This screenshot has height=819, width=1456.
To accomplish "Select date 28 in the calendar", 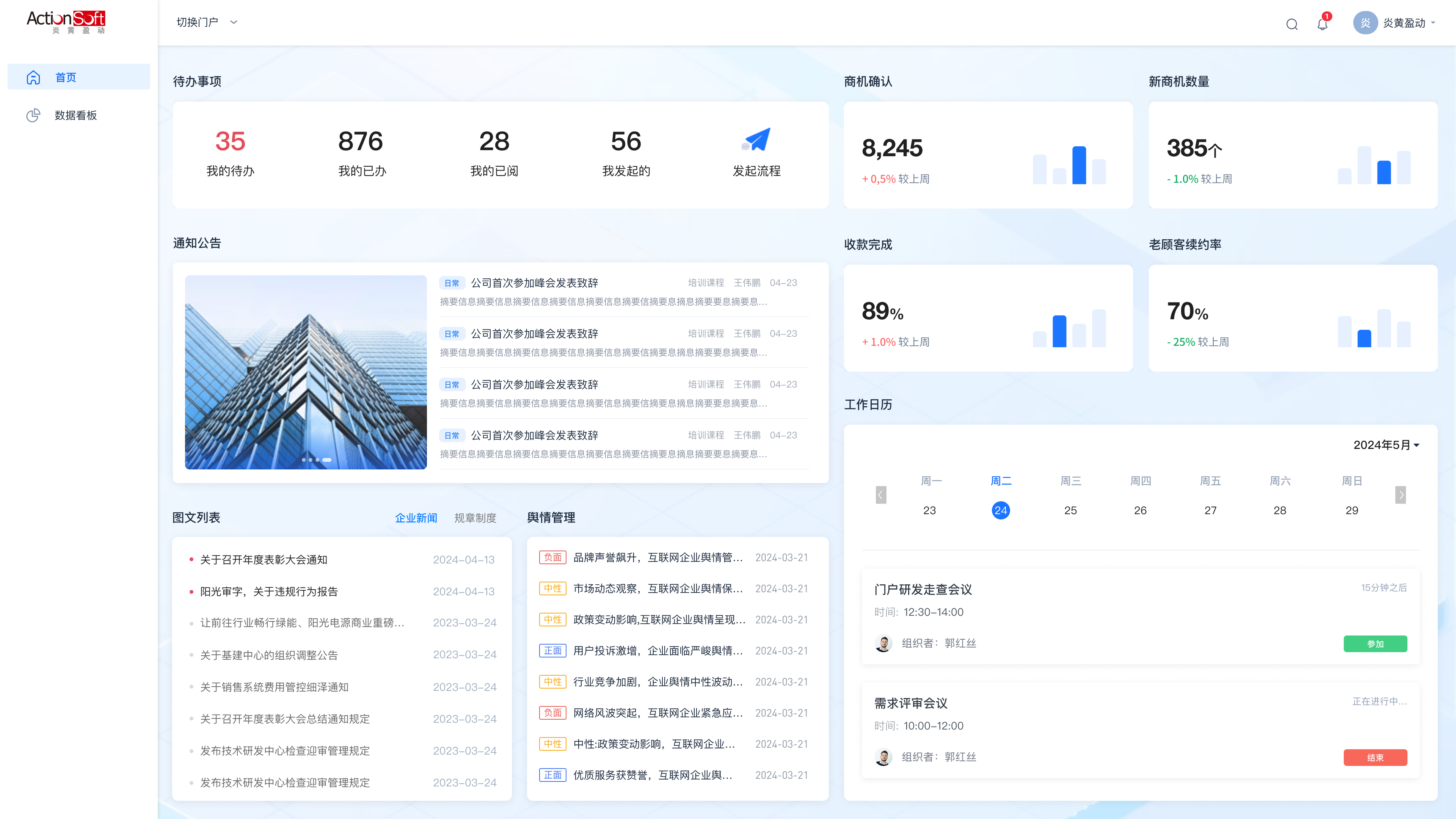I will [1280, 510].
